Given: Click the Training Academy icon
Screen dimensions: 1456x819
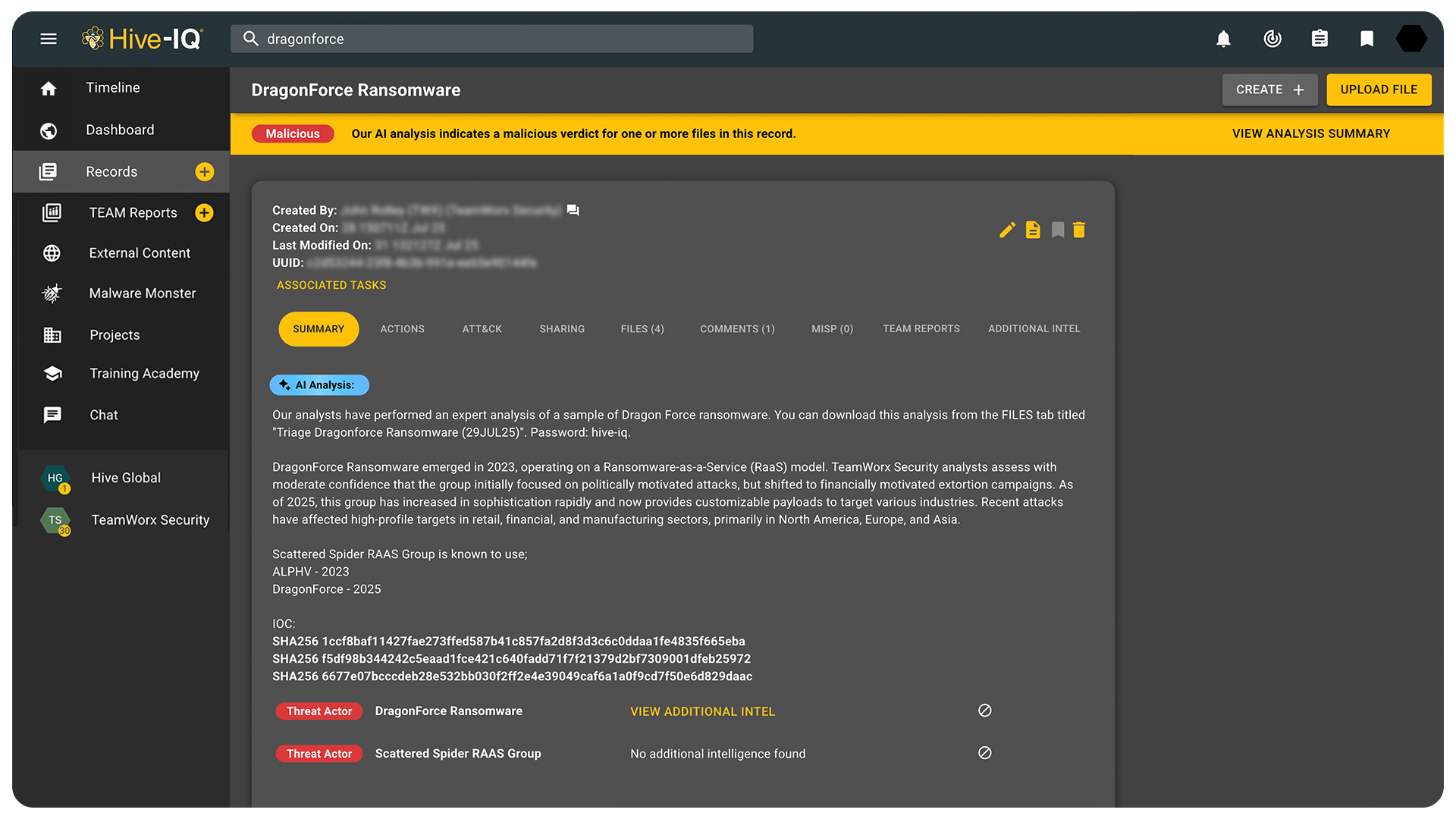Looking at the screenshot, I should click(x=51, y=373).
